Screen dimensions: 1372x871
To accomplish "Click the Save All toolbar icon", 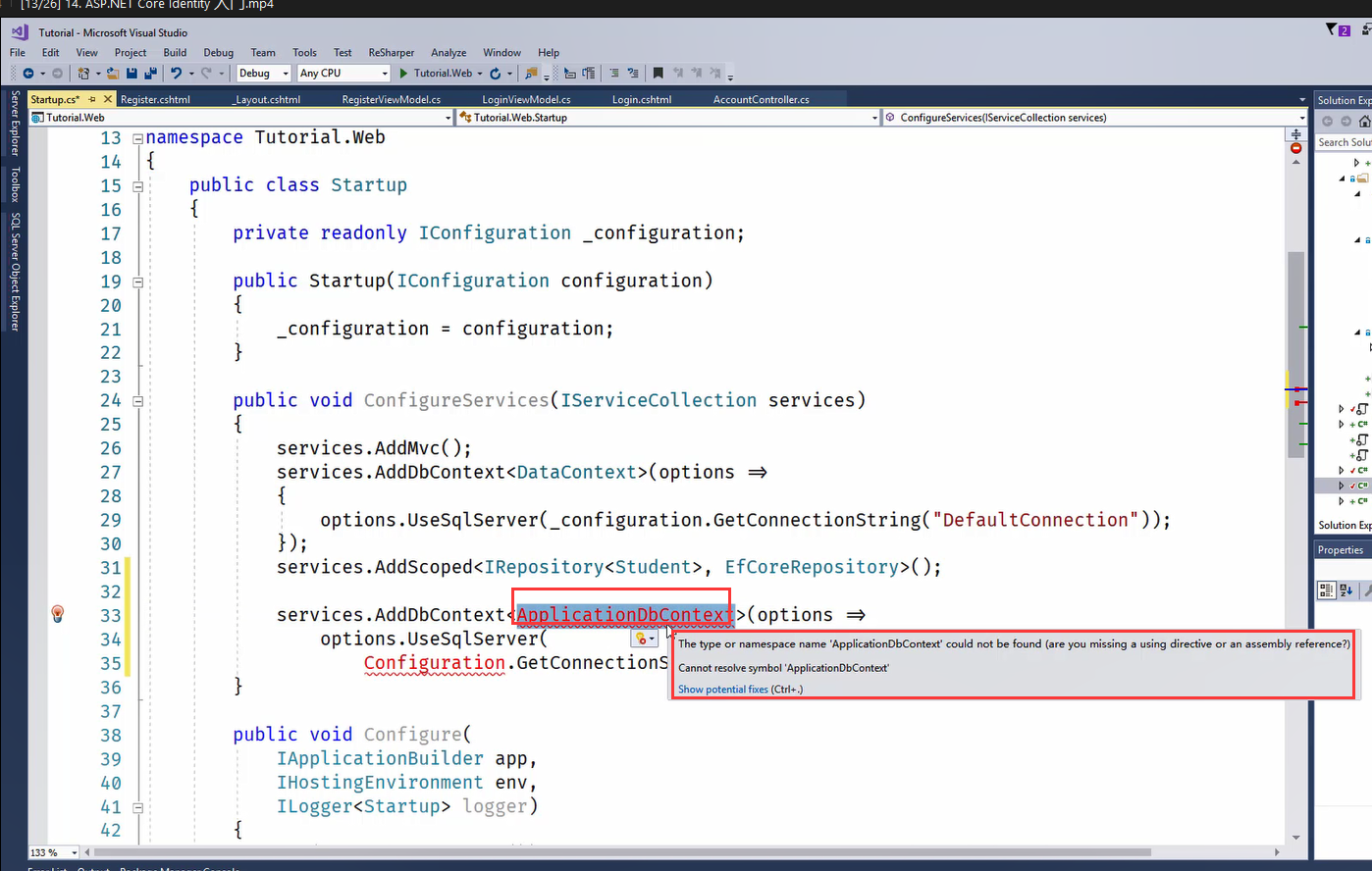I will (150, 74).
